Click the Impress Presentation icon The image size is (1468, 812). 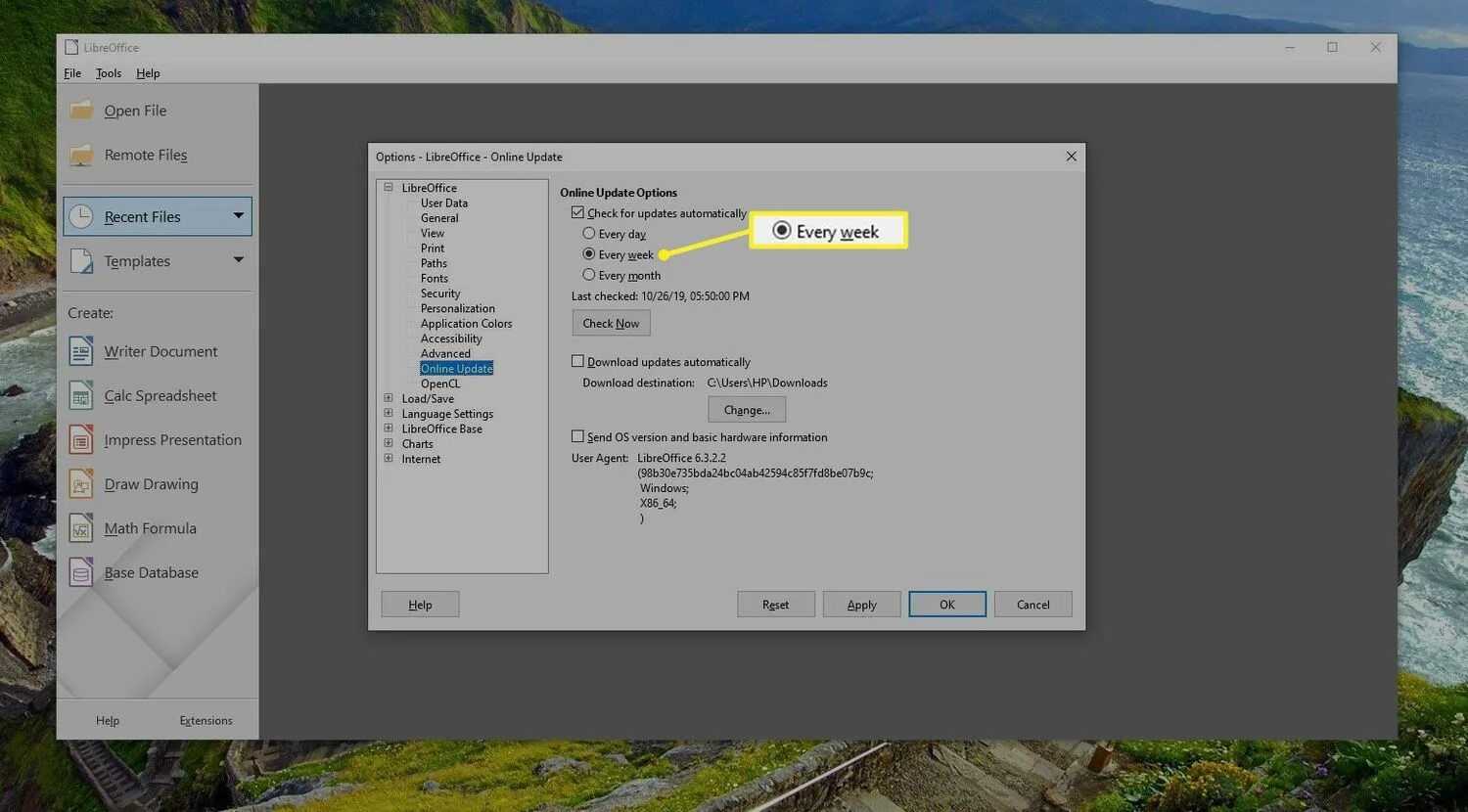[x=81, y=439]
